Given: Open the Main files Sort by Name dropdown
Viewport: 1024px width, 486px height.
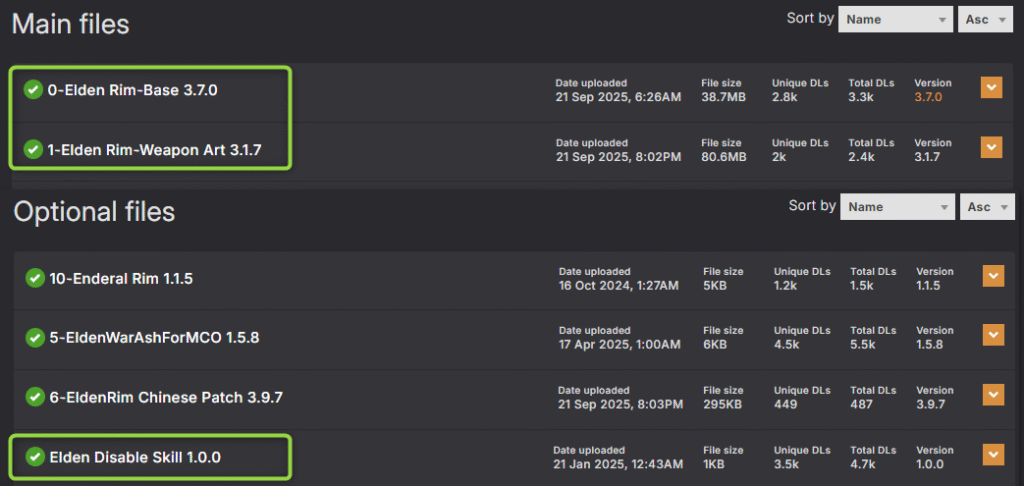Looking at the screenshot, I should click(895, 19).
